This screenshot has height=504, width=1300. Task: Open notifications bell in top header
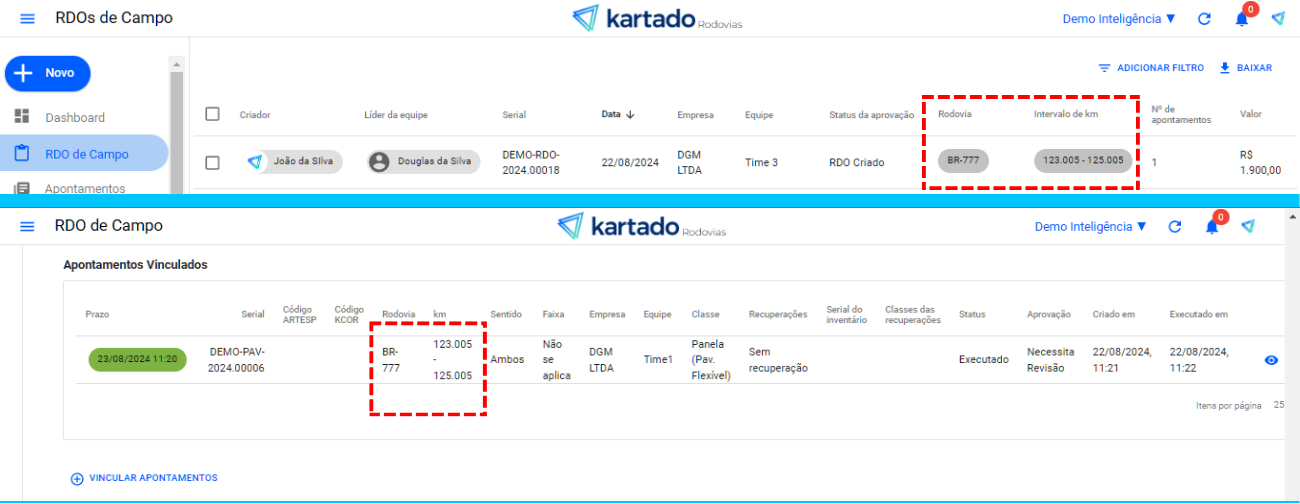[x=1241, y=19]
